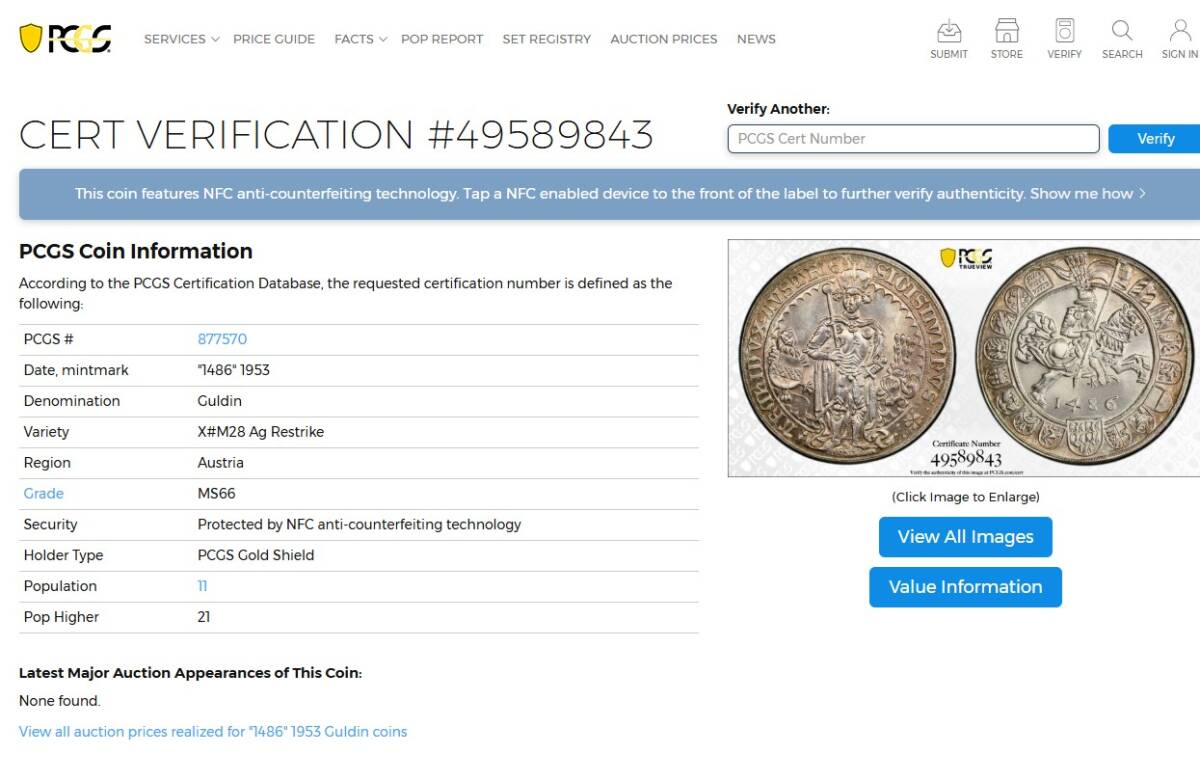1200x781 pixels.
Task: Click the Grade label link
Action: pyautogui.click(x=44, y=494)
